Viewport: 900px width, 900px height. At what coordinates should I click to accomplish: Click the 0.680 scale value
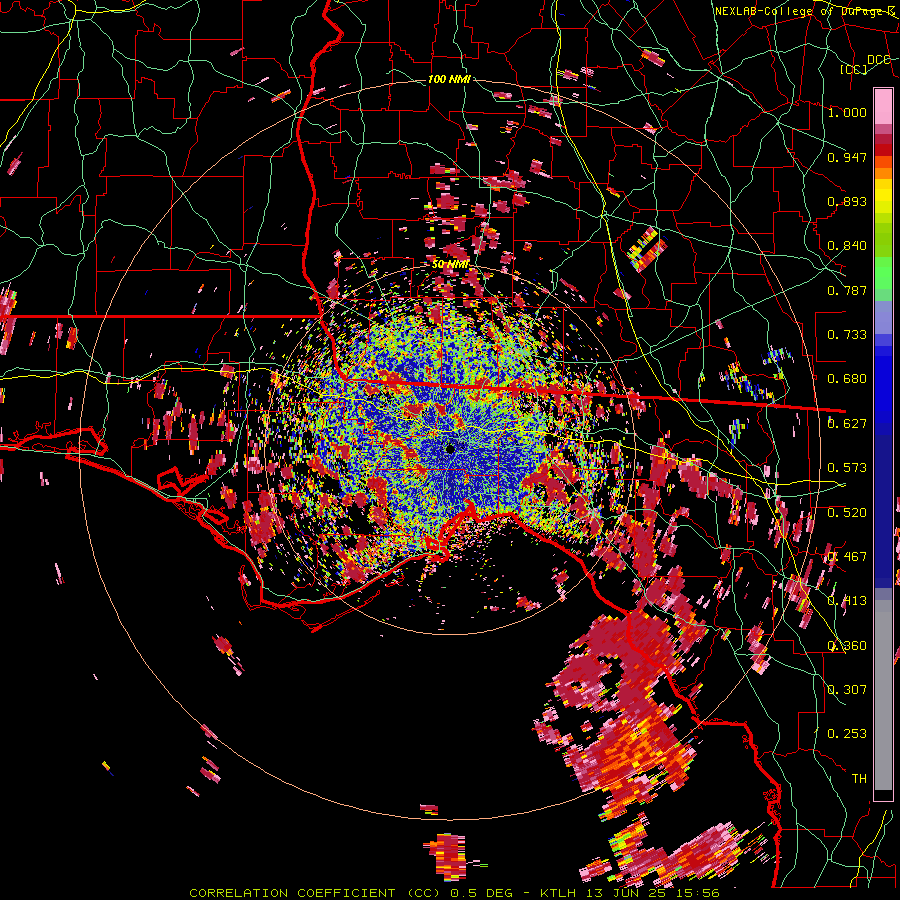pyautogui.click(x=847, y=379)
